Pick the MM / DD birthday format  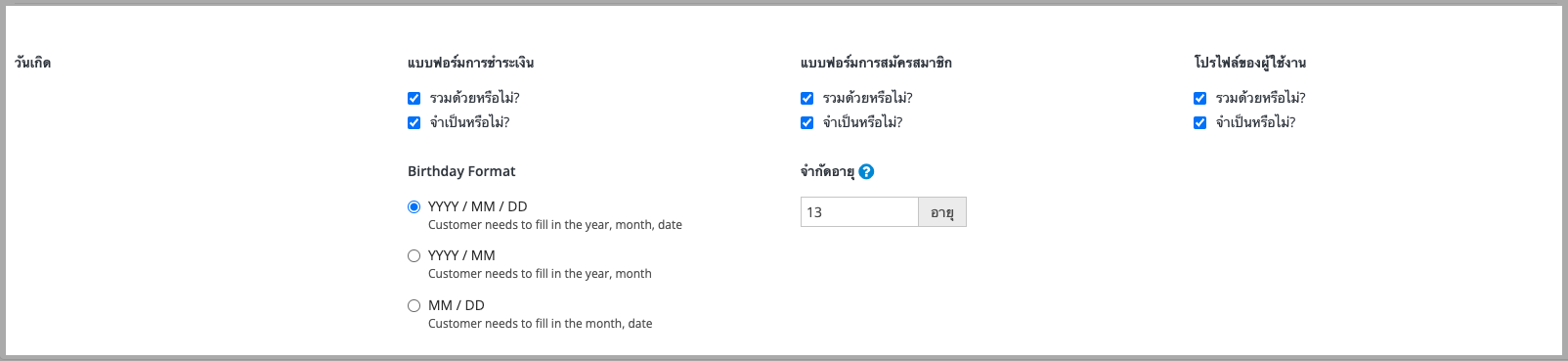(x=414, y=305)
